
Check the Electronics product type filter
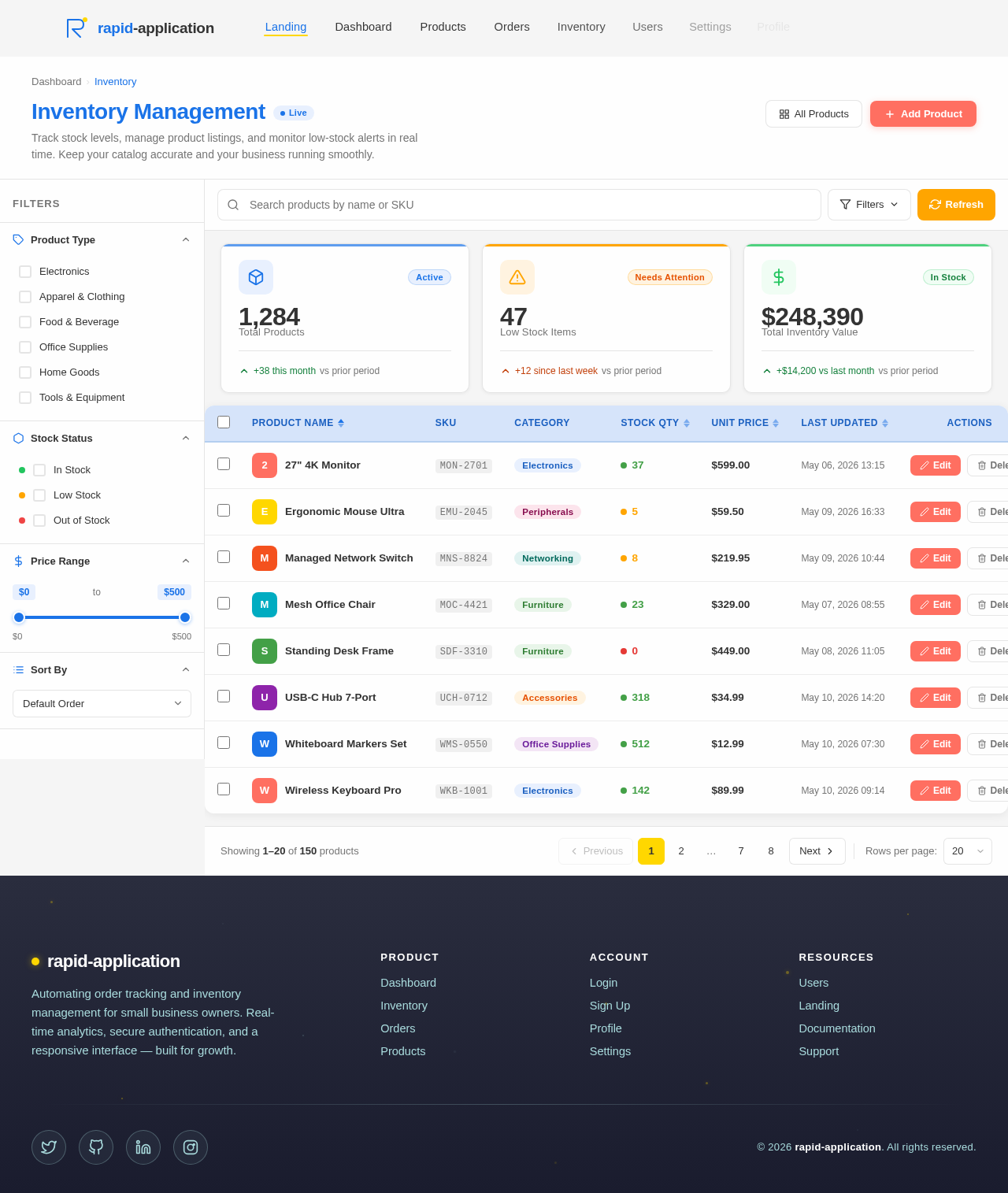coord(25,272)
